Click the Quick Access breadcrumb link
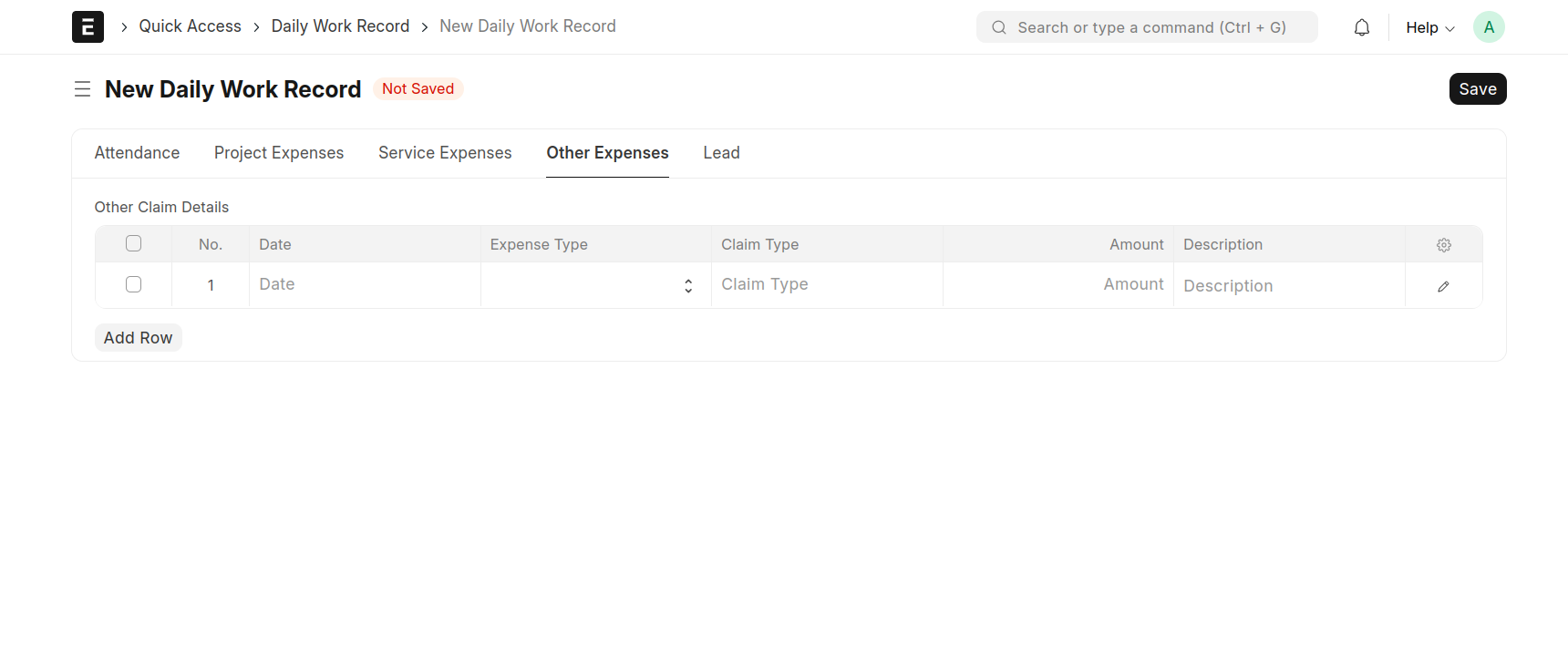Viewport: 1568px width, 666px height. pos(190,26)
